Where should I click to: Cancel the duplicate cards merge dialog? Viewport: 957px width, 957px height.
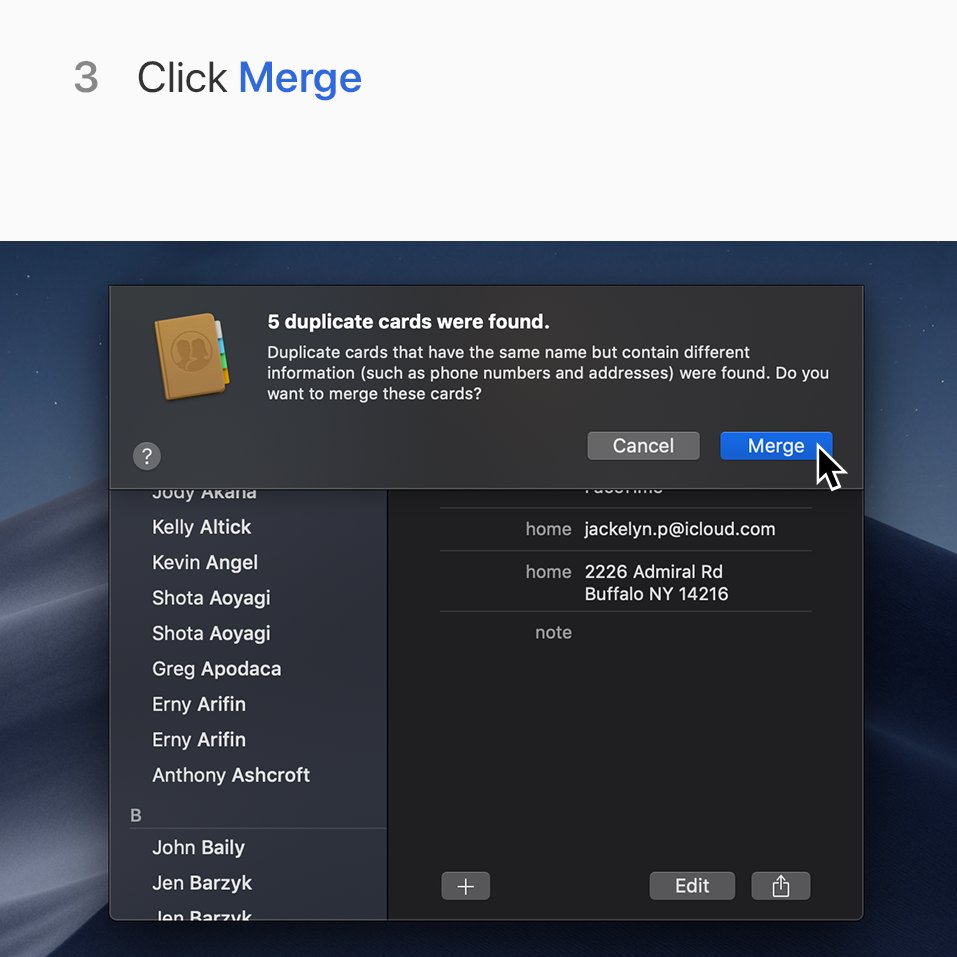tap(643, 446)
